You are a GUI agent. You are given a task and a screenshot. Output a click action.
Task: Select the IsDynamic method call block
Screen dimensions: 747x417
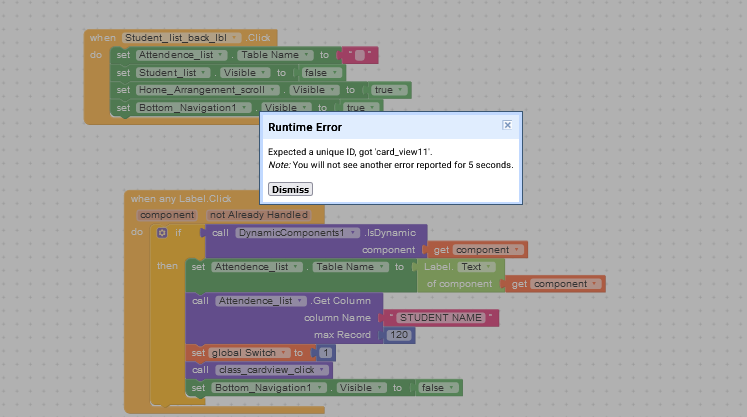[391, 233]
